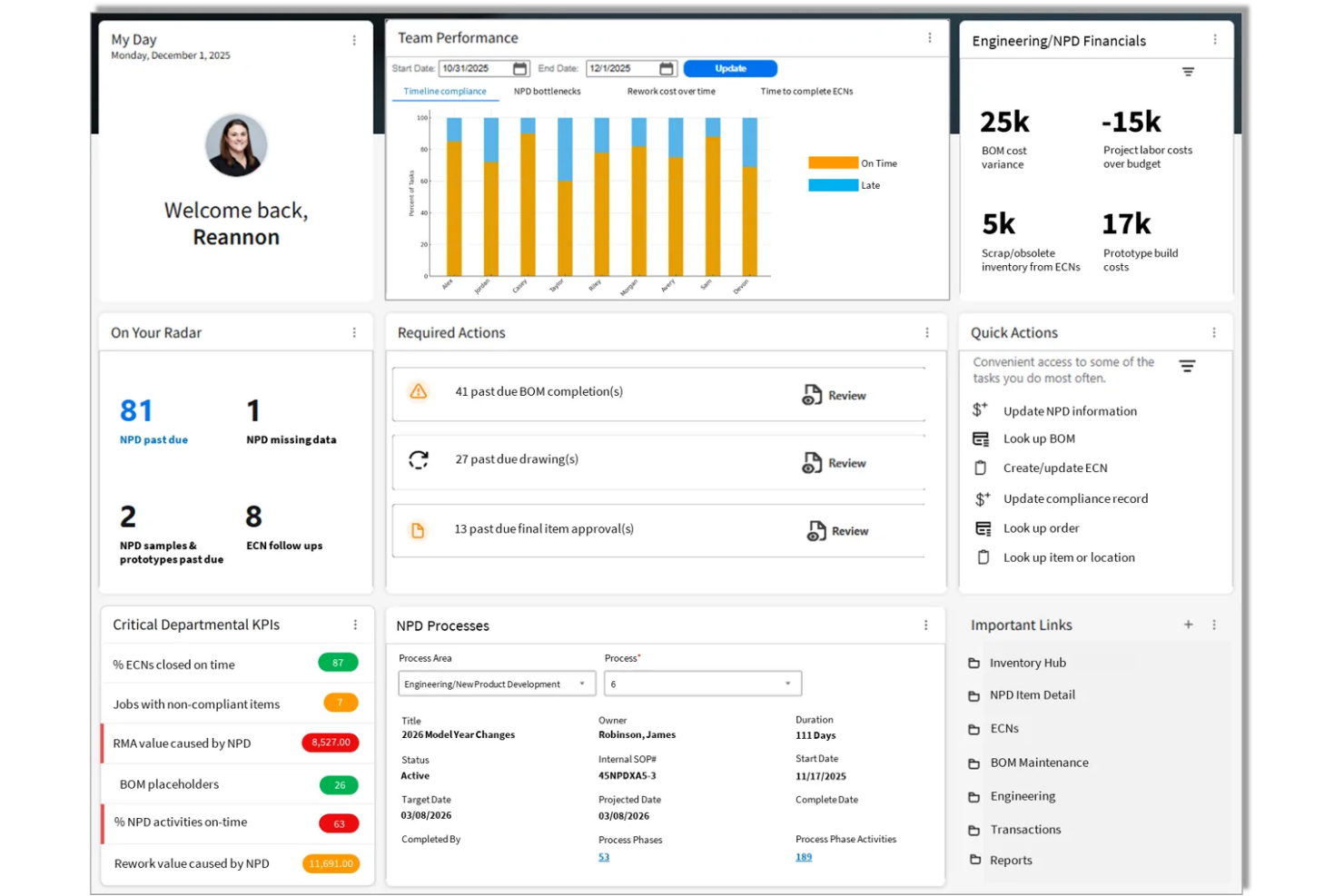Viewport: 1344px width, 896px height.
Task: Switch to Timeline compliance tab
Action: pos(445,92)
